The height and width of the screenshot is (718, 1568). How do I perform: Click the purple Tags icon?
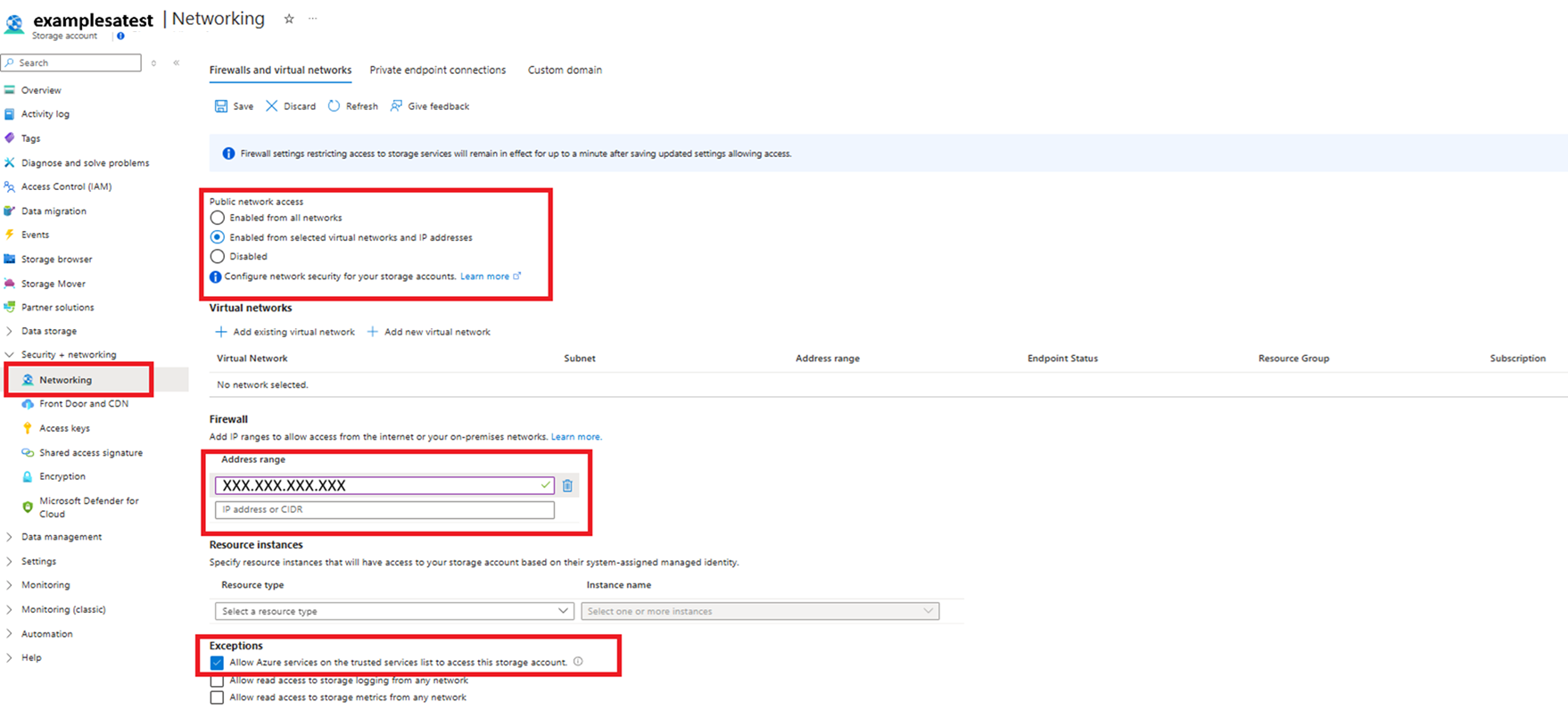10,138
